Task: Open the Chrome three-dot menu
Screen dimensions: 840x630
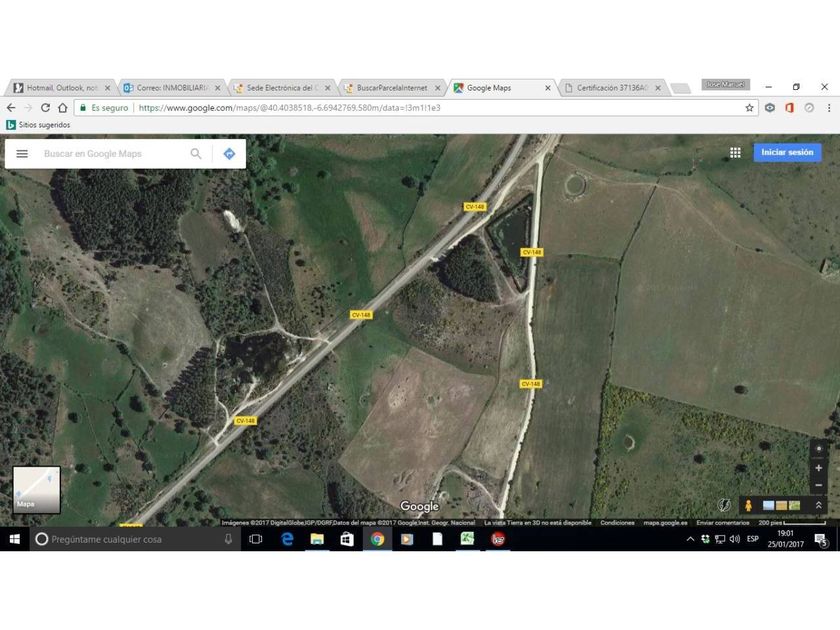Action: [829, 108]
